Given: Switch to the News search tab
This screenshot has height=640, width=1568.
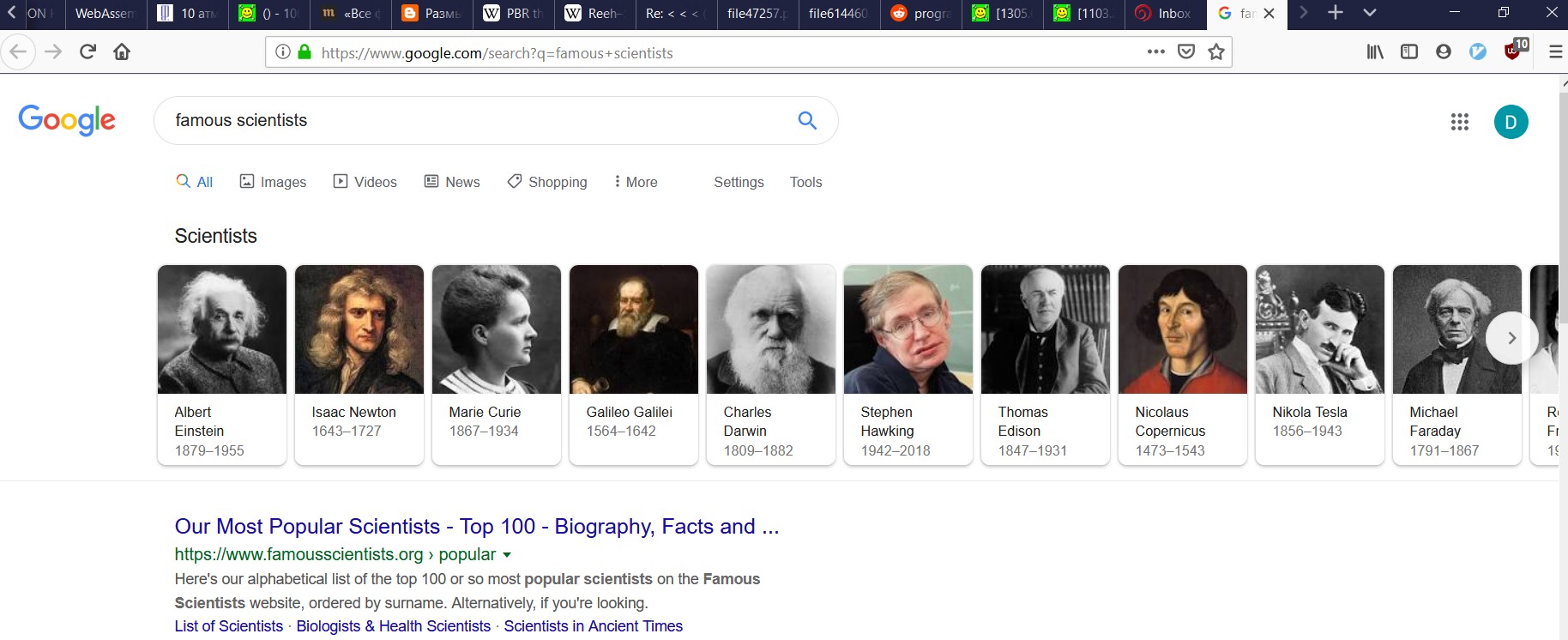Looking at the screenshot, I should [x=452, y=182].
